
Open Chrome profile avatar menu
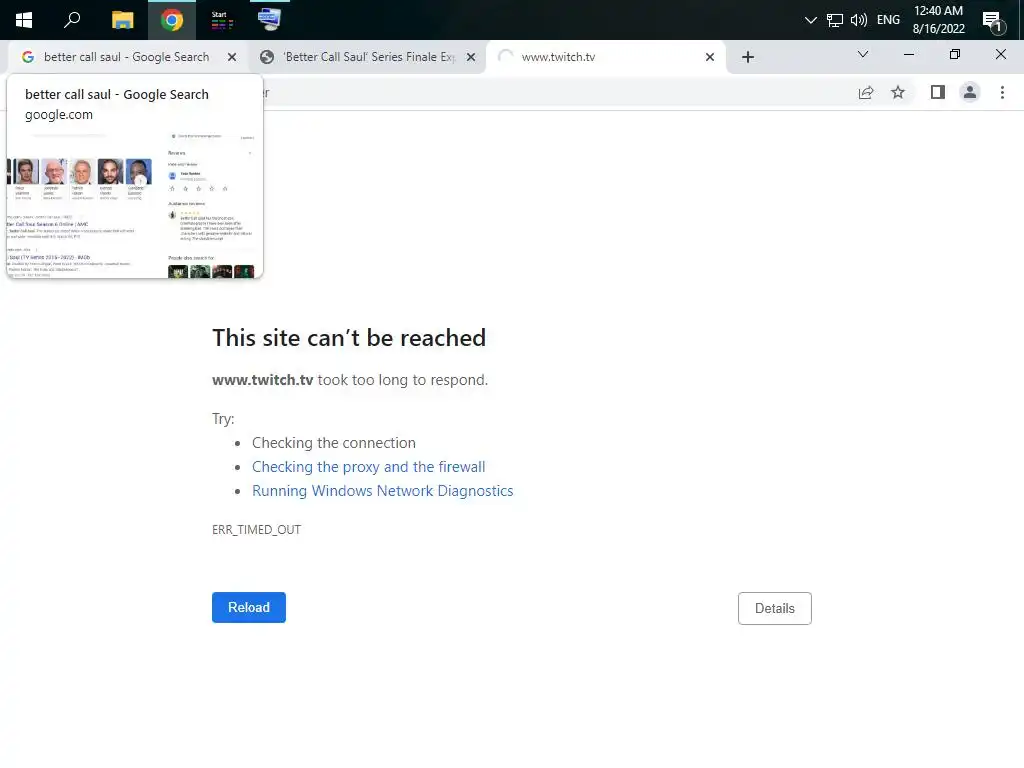(x=970, y=93)
